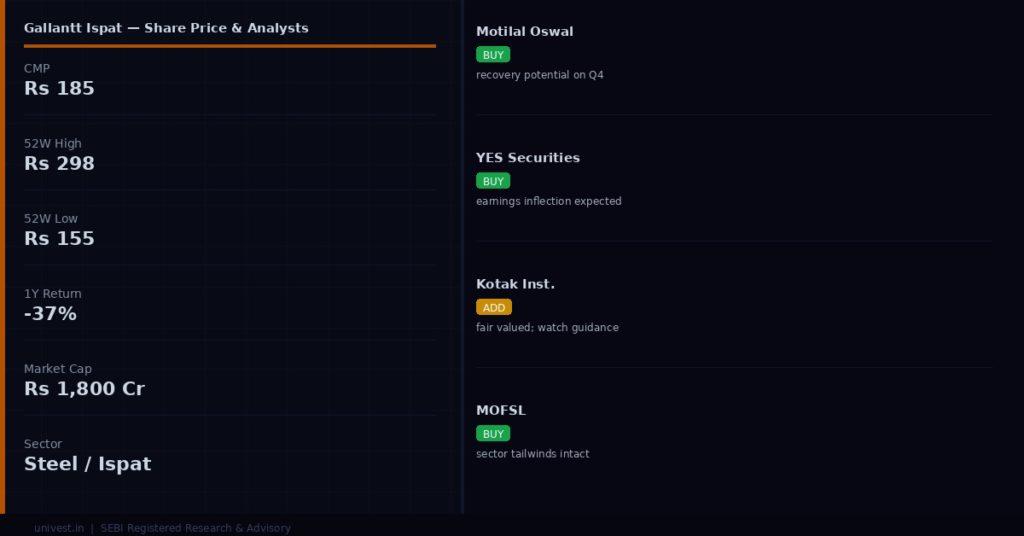Click the Sector value Steel / Ispat
Screen dimensions: 1024x536
coord(88,464)
